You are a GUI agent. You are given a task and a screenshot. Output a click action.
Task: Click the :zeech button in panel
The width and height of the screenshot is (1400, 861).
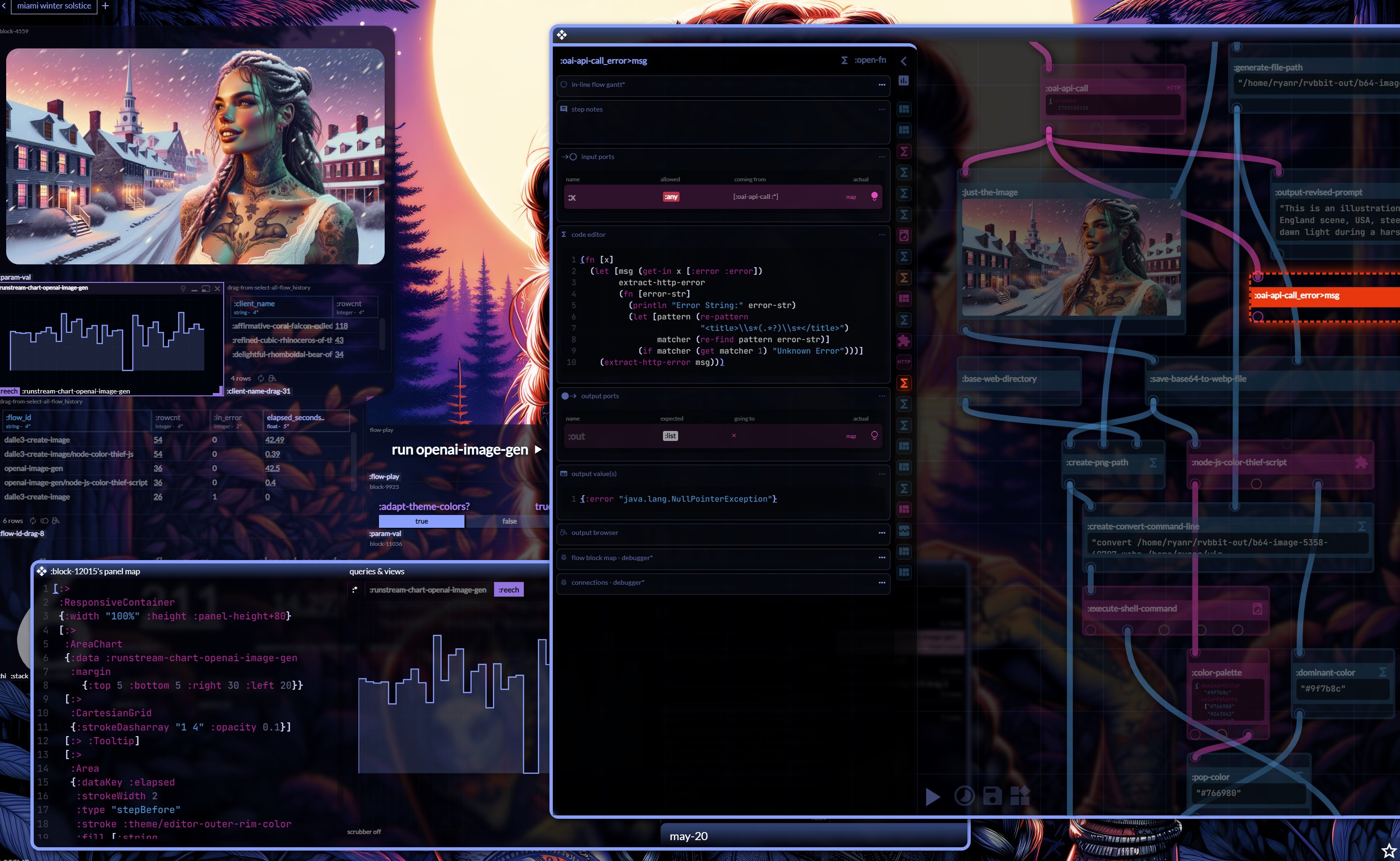(510, 589)
